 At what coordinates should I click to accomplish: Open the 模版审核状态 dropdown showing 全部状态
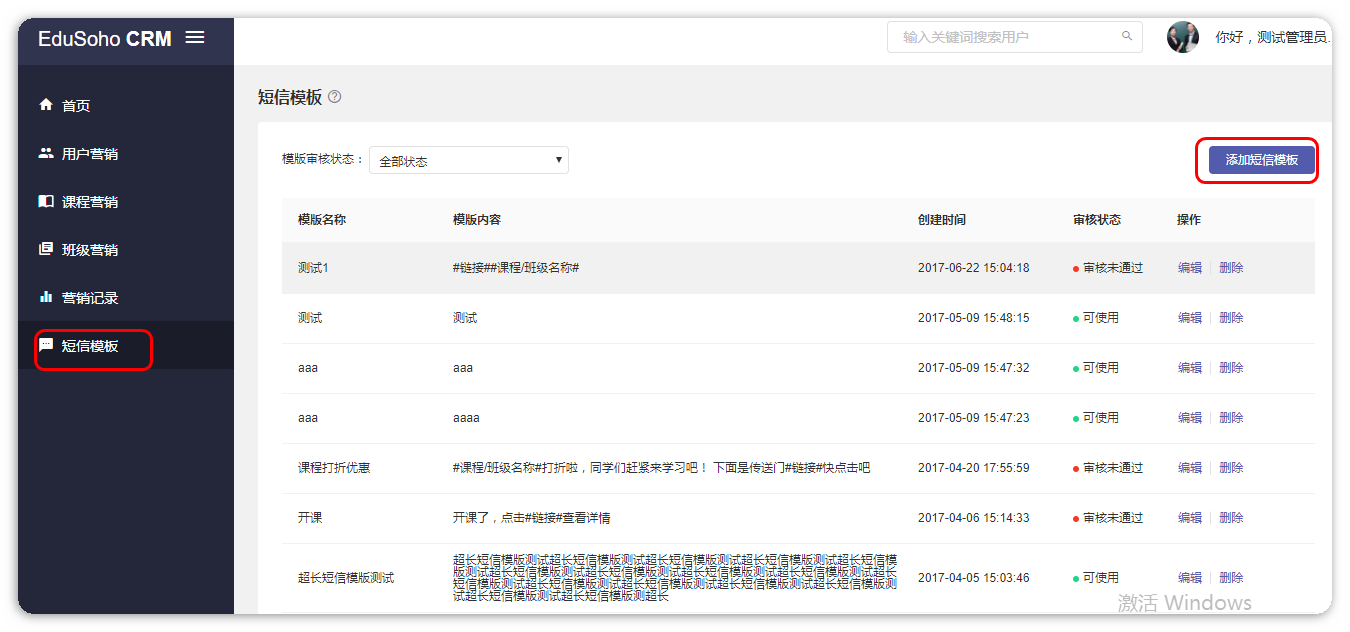point(468,160)
